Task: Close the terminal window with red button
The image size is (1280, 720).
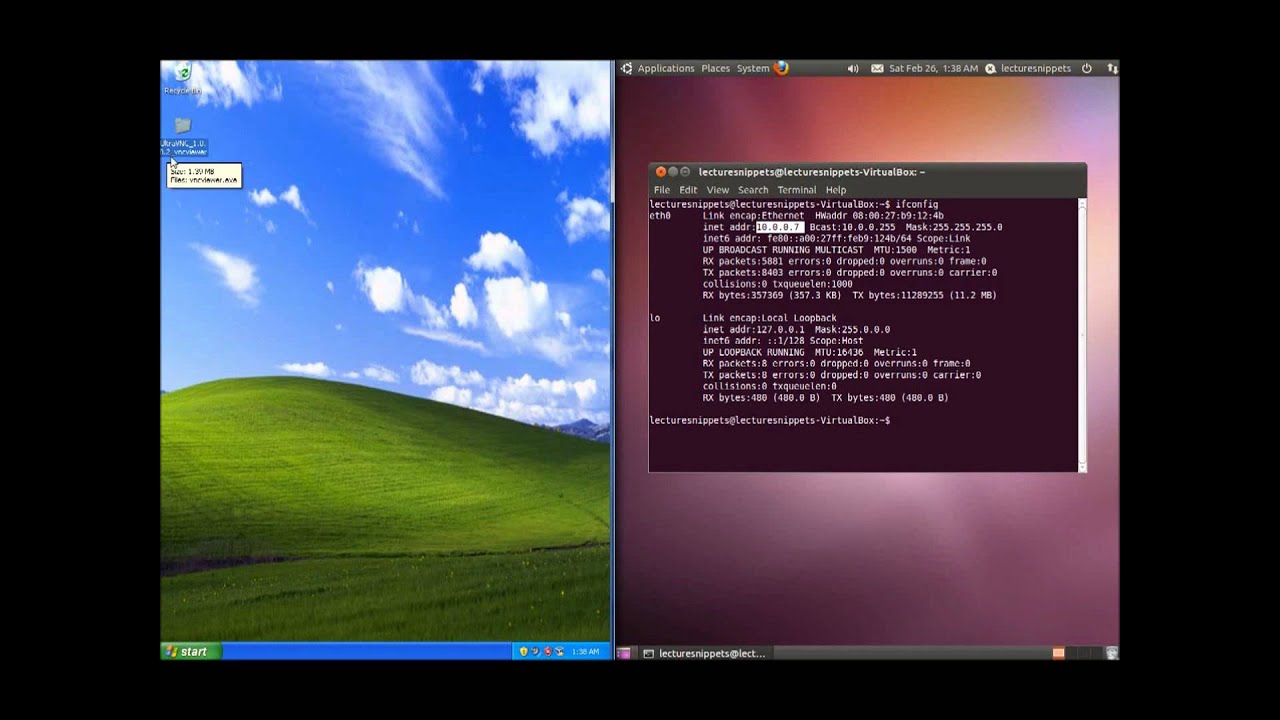Action: pos(660,172)
